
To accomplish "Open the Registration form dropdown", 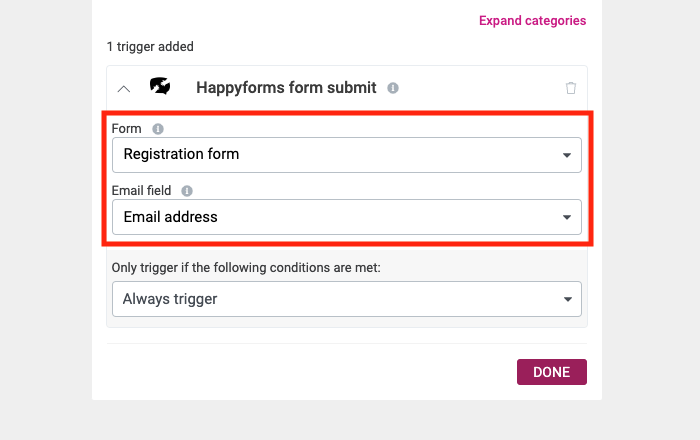I will coord(346,155).
